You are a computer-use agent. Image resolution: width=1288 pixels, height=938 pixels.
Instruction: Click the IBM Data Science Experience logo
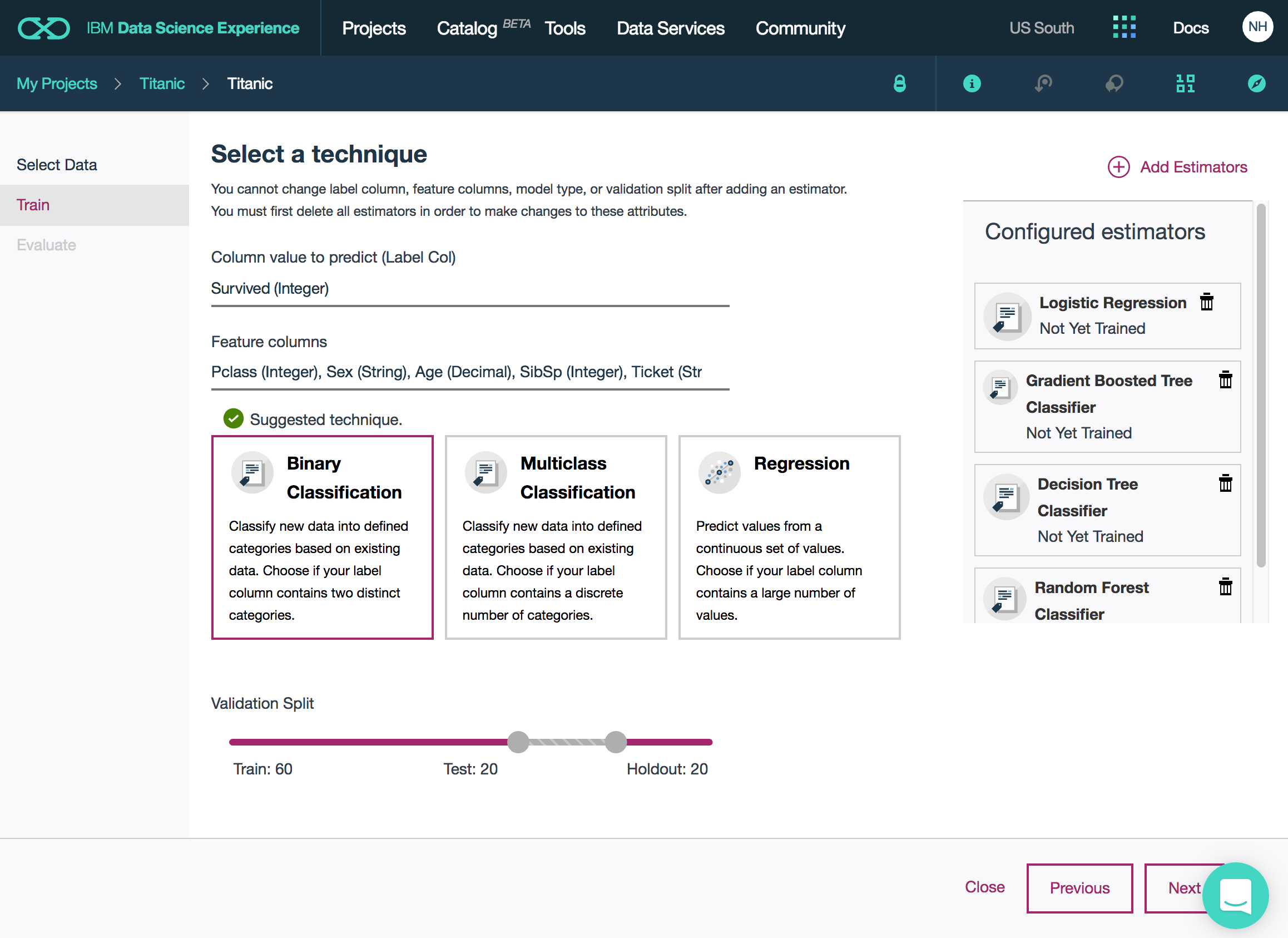(44, 28)
